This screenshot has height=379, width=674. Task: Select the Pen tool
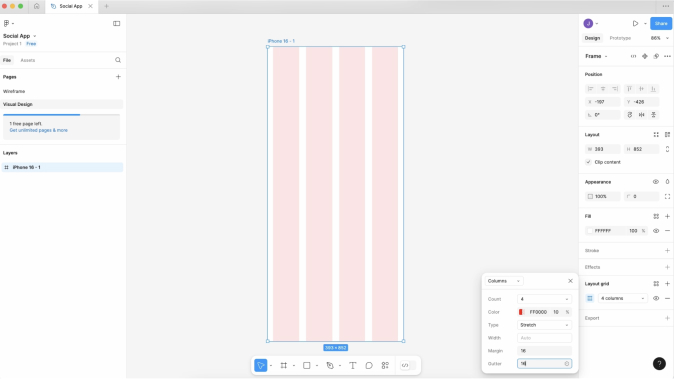(x=330, y=365)
